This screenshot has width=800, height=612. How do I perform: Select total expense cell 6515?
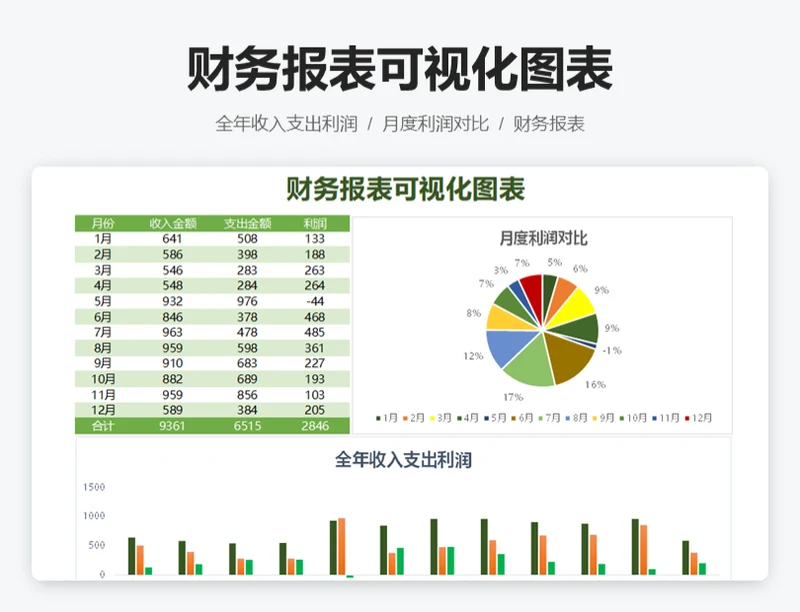point(247,426)
